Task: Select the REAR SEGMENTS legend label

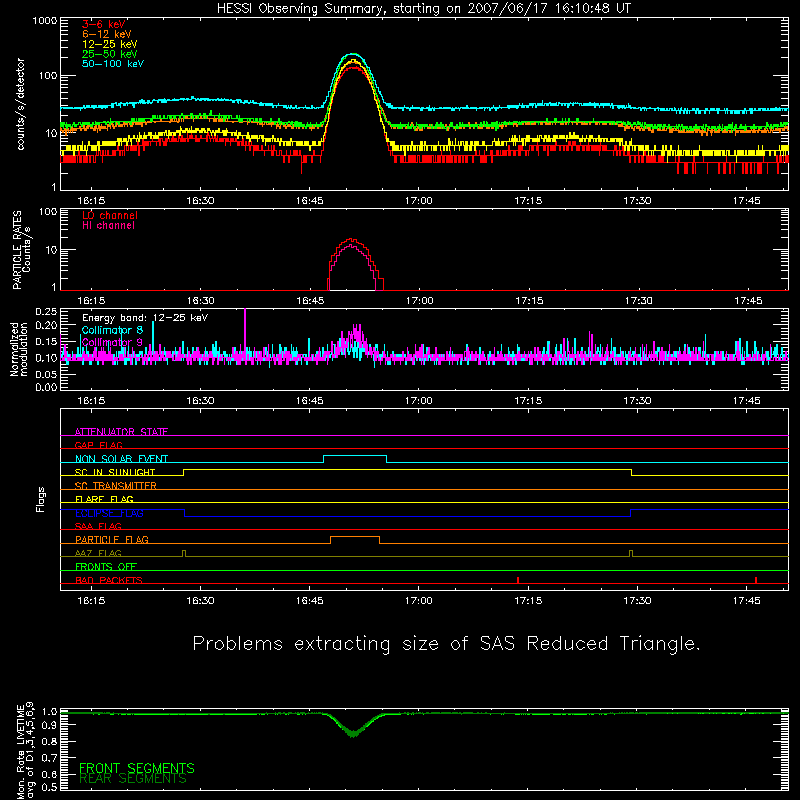Action: point(133,779)
